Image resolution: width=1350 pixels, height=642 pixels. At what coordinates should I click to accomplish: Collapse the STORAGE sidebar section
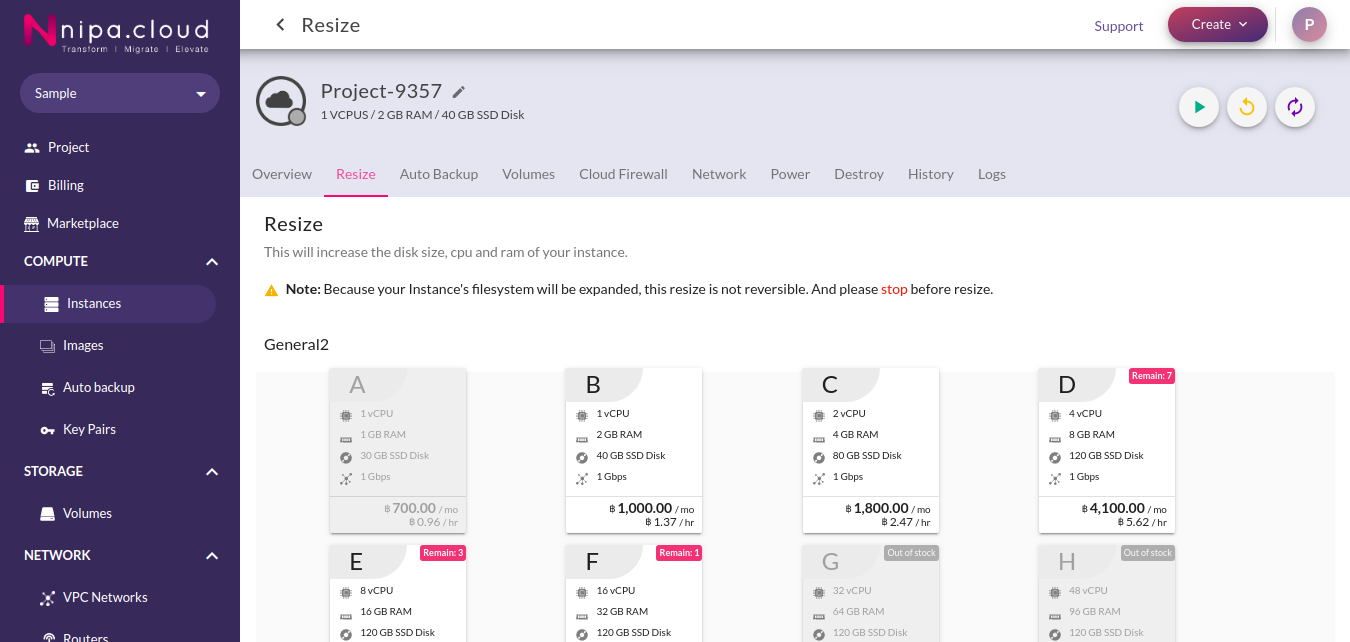click(212, 471)
